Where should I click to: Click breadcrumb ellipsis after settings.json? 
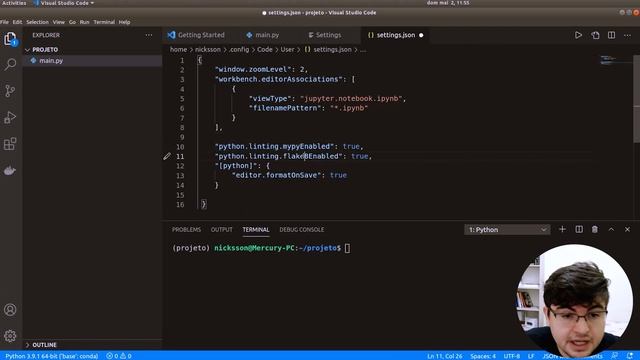(x=363, y=49)
